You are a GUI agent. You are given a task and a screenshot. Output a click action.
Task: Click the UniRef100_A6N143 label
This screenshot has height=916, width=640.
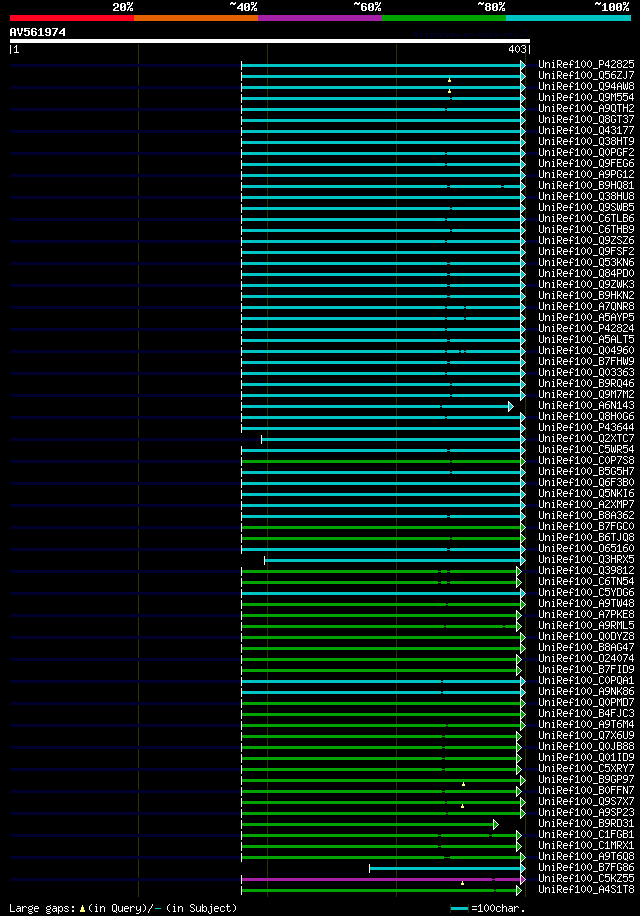pos(586,405)
